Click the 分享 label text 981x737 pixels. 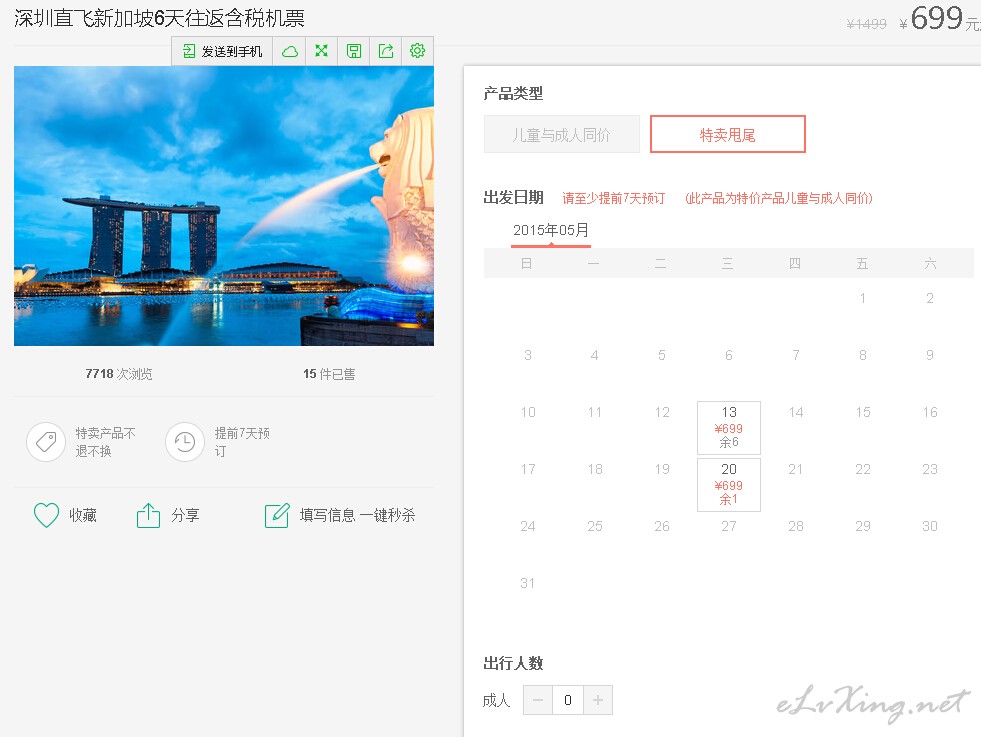(185, 515)
